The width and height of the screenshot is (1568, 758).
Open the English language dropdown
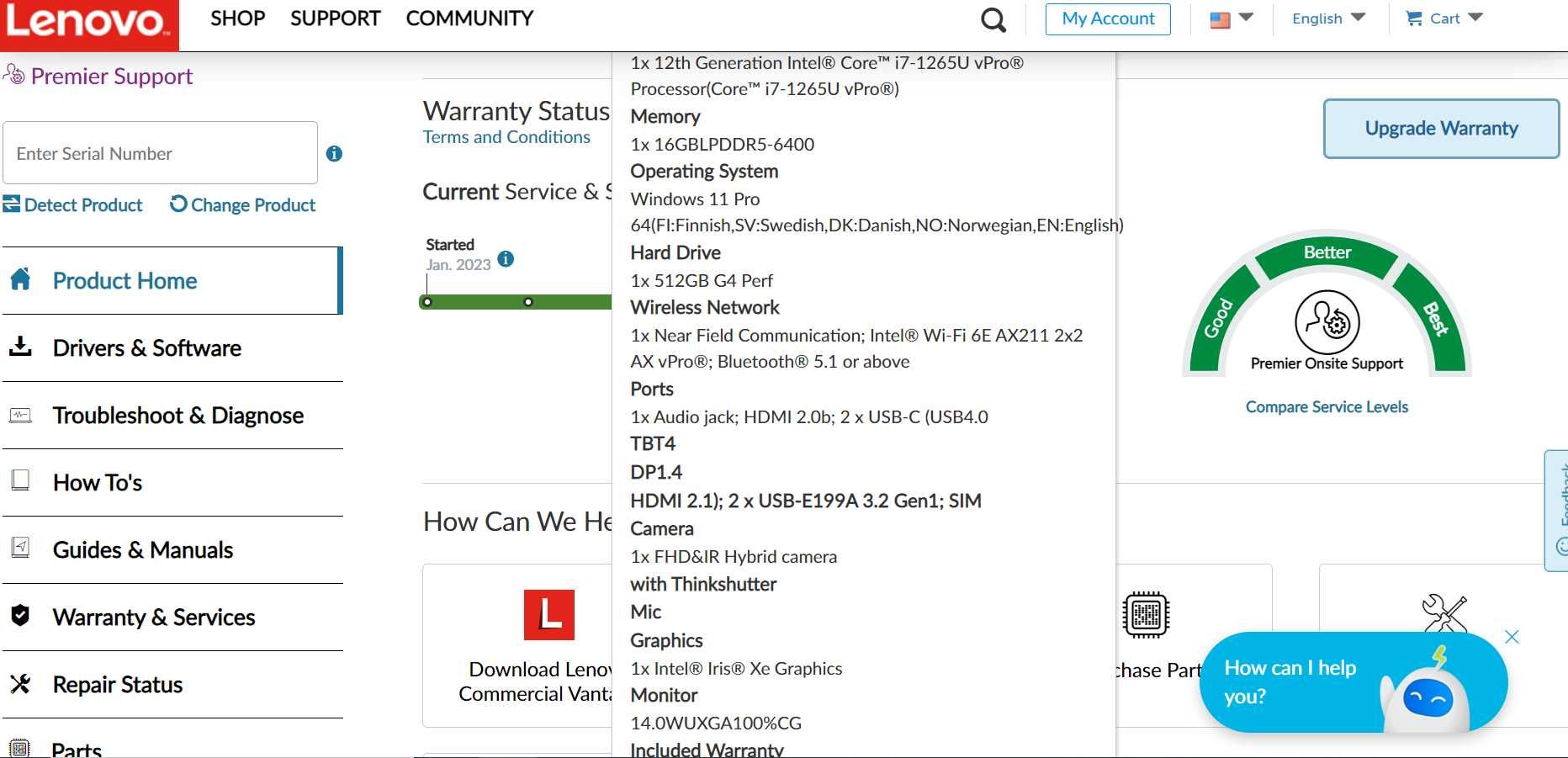pyautogui.click(x=1328, y=19)
